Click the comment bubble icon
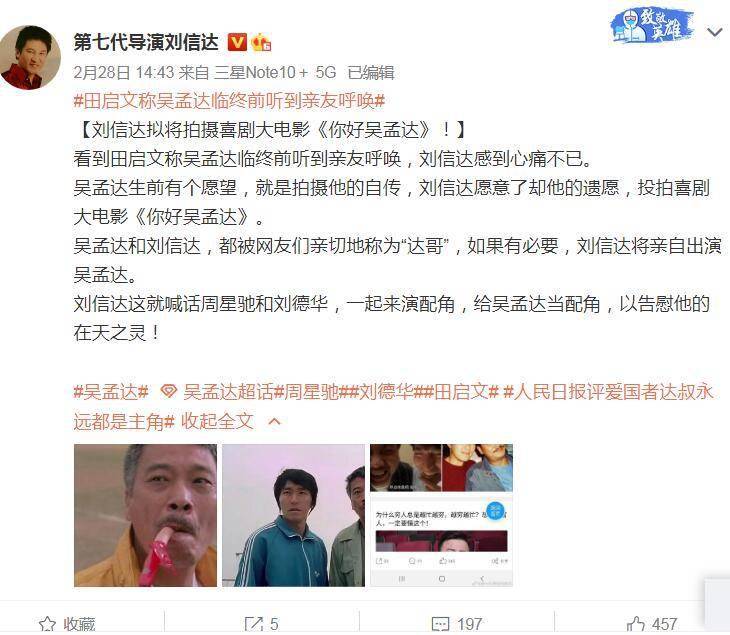 click(440, 624)
